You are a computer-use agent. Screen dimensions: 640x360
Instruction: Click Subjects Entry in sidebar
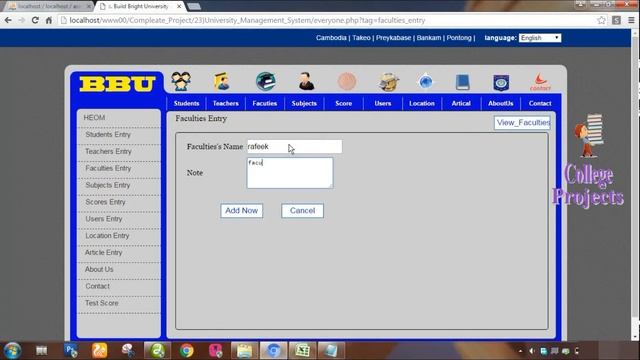[108, 185]
